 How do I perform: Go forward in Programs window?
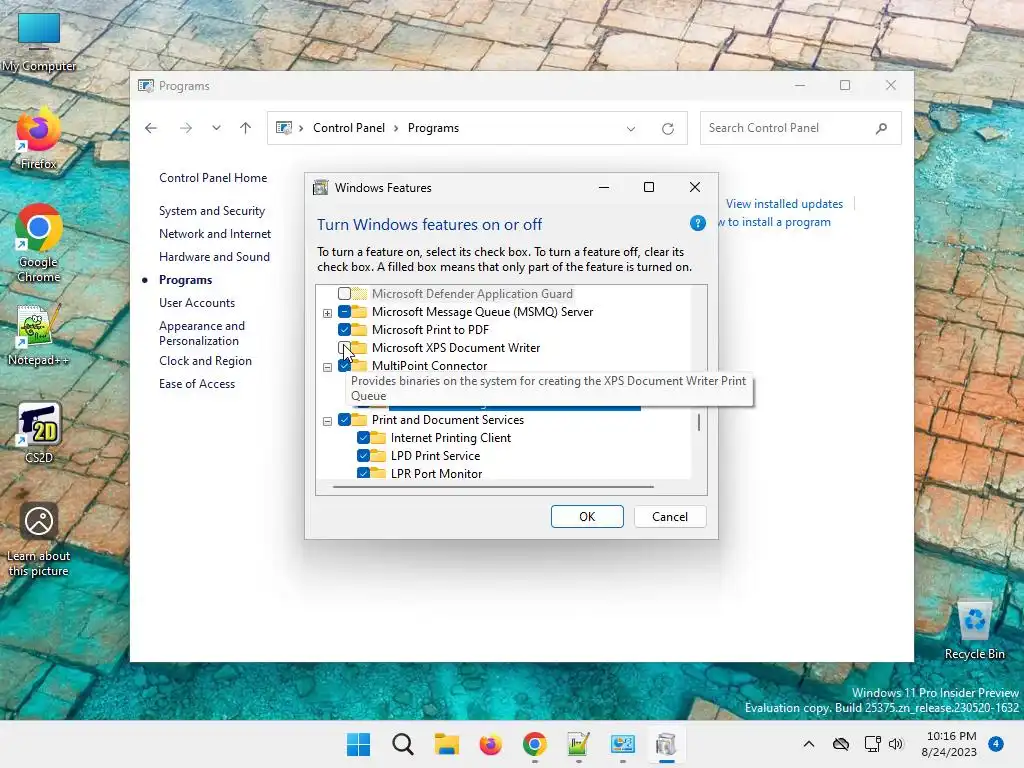point(186,128)
